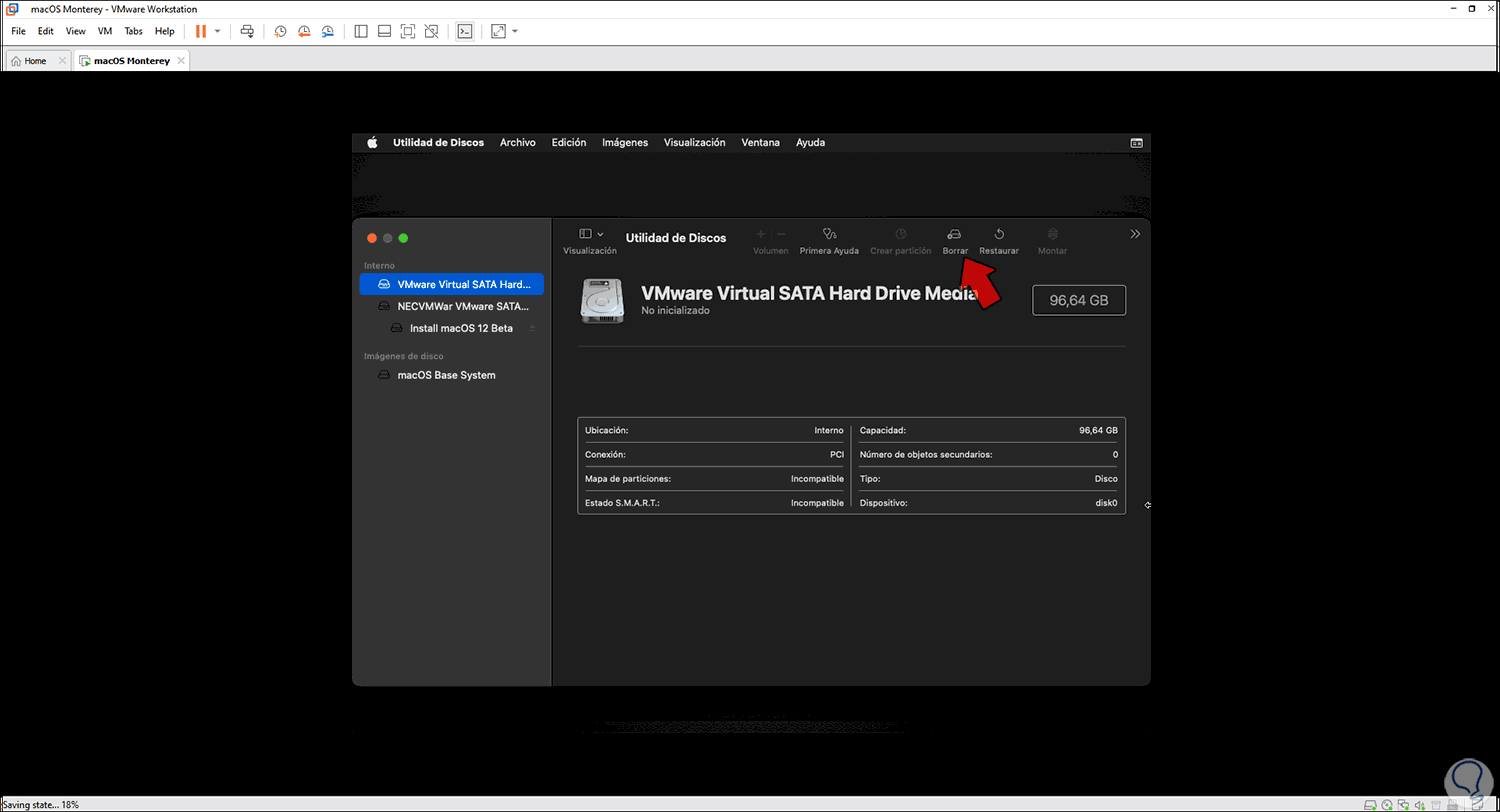The image size is (1500, 812).
Task: Open the Edición menu
Action: (569, 142)
